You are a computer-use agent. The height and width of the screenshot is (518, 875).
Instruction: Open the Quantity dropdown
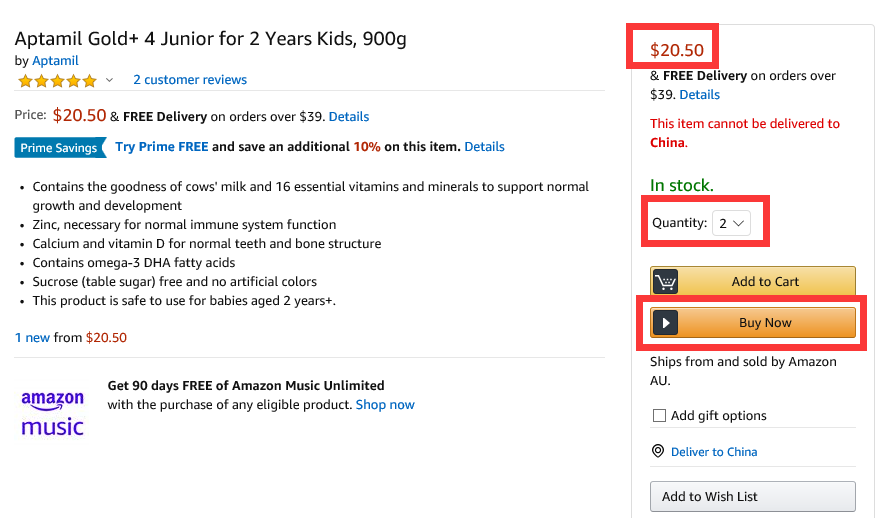731,223
